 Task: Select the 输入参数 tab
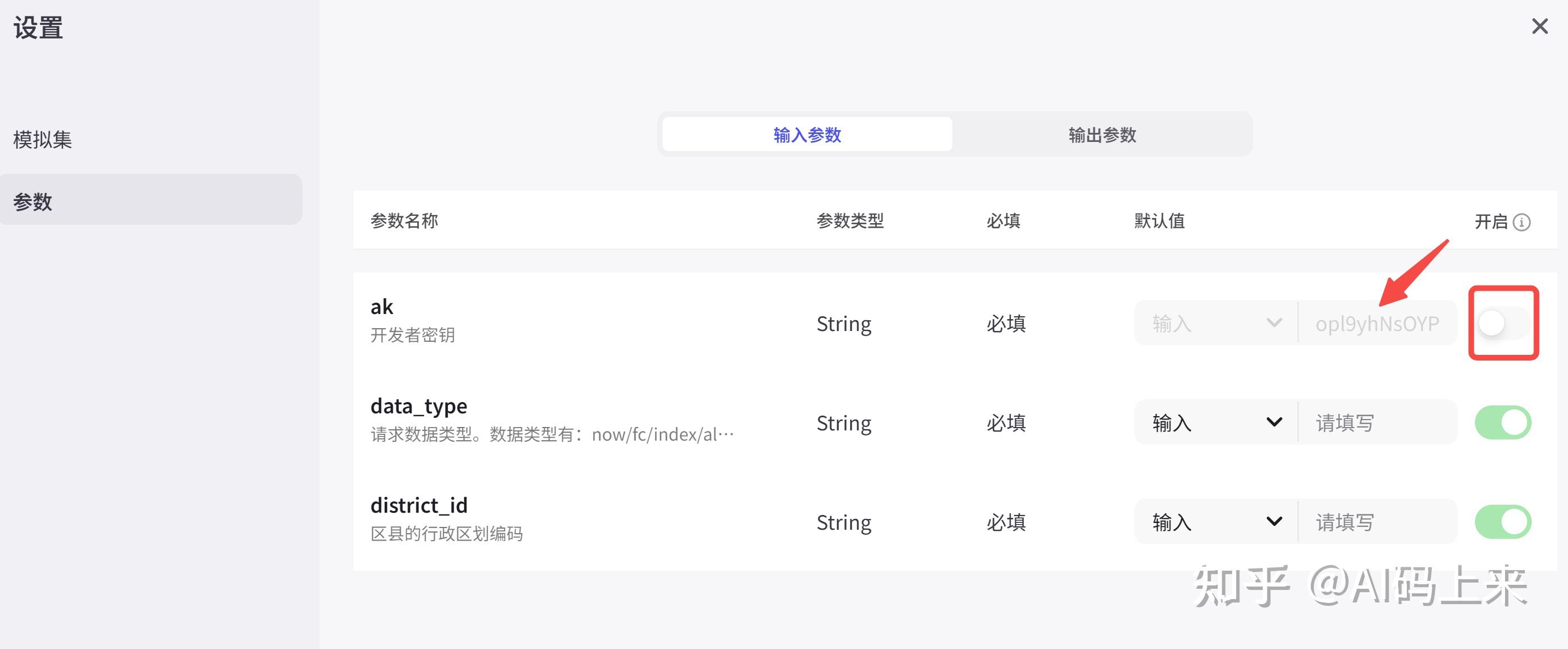pyautogui.click(x=806, y=135)
